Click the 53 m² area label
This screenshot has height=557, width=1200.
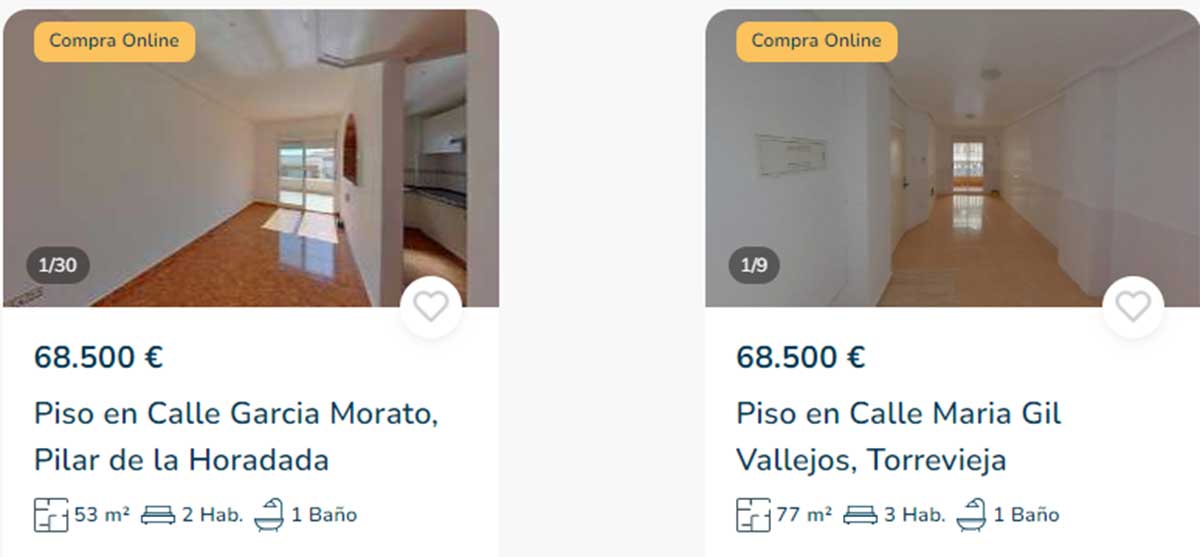[102, 516]
